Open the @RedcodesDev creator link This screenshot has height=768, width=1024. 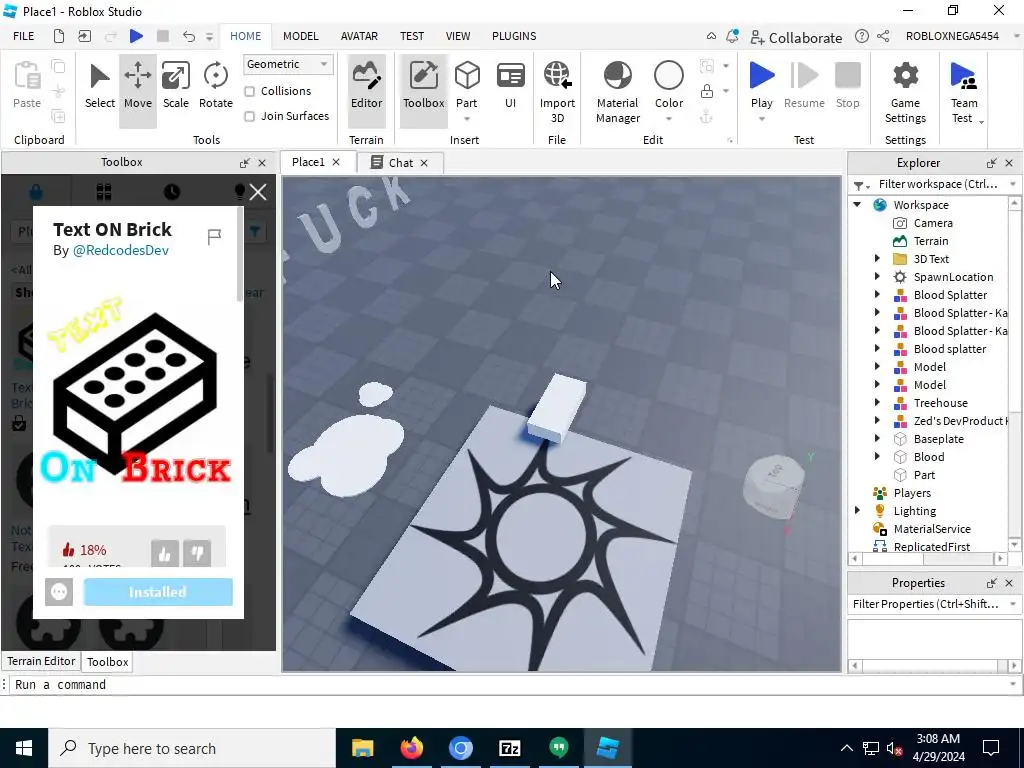(x=121, y=251)
